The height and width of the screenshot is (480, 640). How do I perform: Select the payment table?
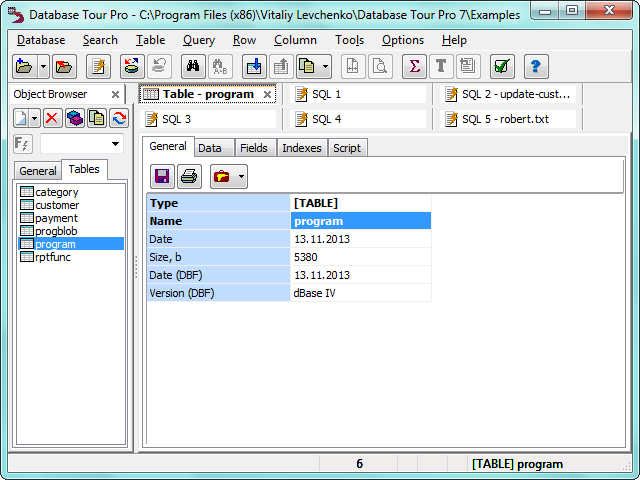(x=49, y=218)
